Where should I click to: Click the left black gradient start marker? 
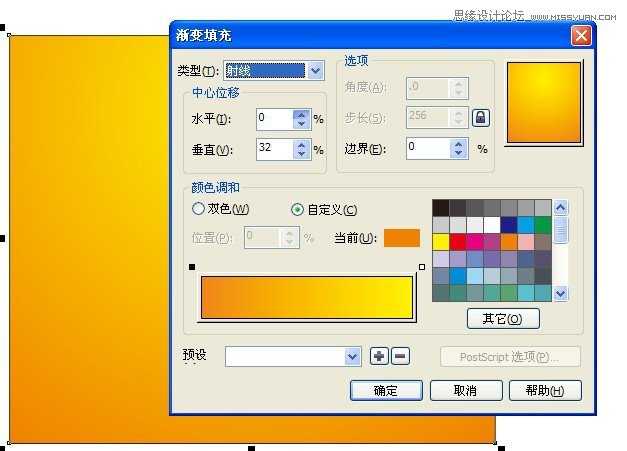pos(192,267)
